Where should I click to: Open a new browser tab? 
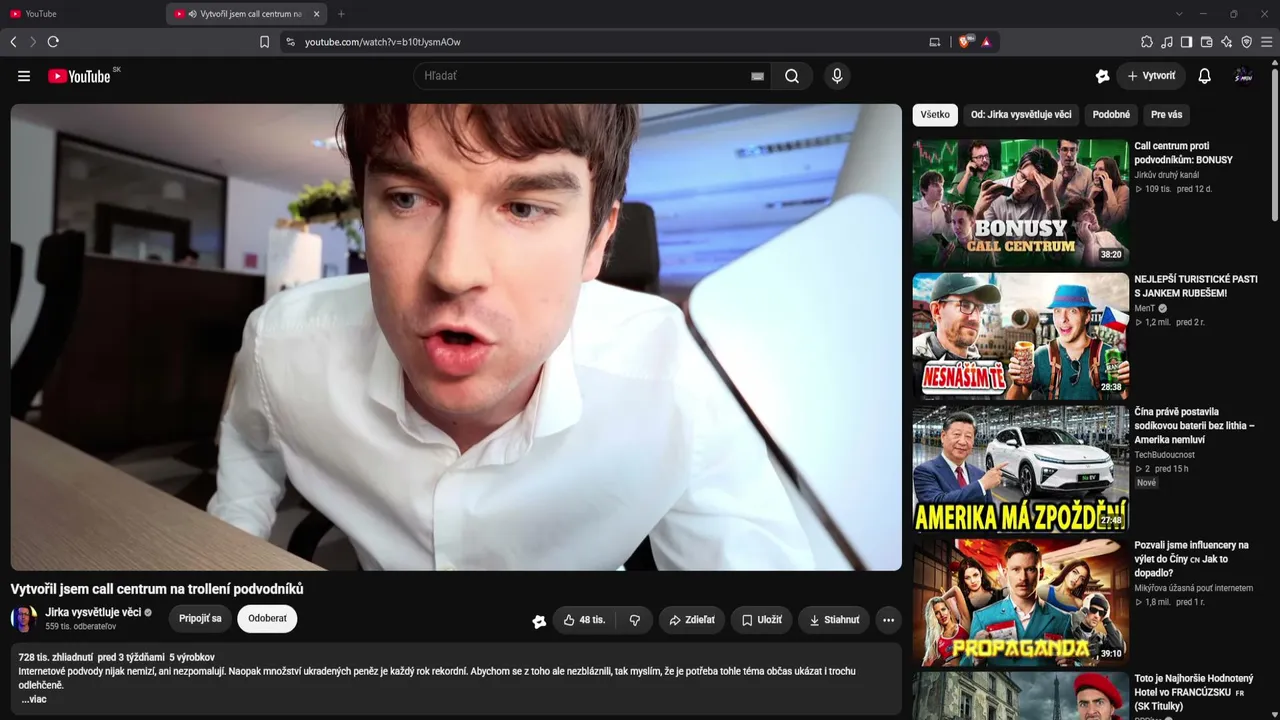coord(341,14)
